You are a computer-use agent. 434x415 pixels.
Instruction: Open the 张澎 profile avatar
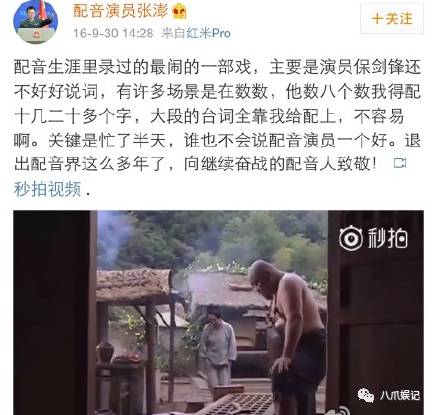(35, 21)
